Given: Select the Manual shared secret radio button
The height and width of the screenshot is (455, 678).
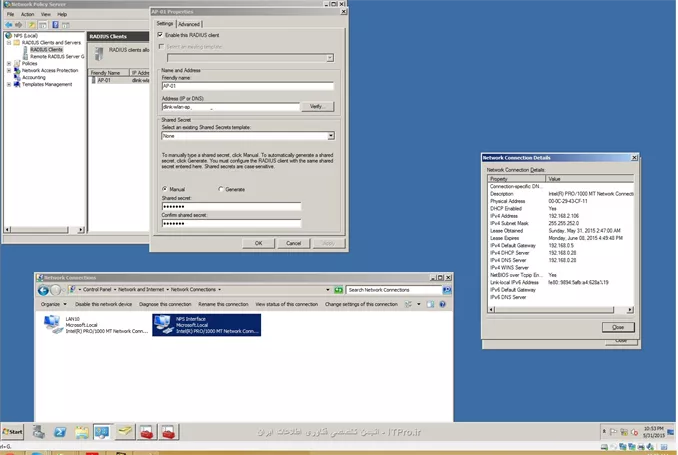Looking at the screenshot, I should (x=165, y=189).
